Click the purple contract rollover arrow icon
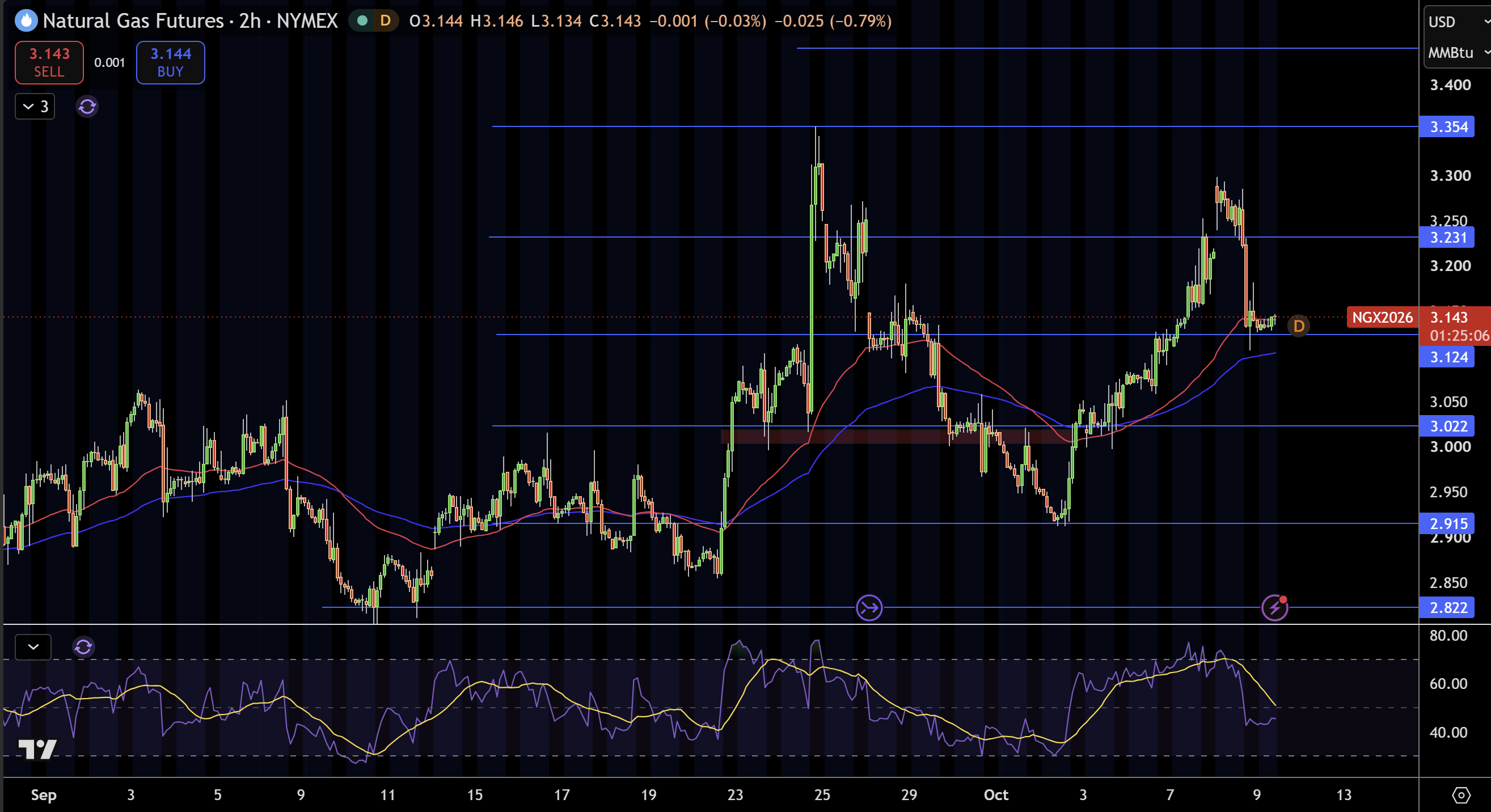 tap(869, 608)
